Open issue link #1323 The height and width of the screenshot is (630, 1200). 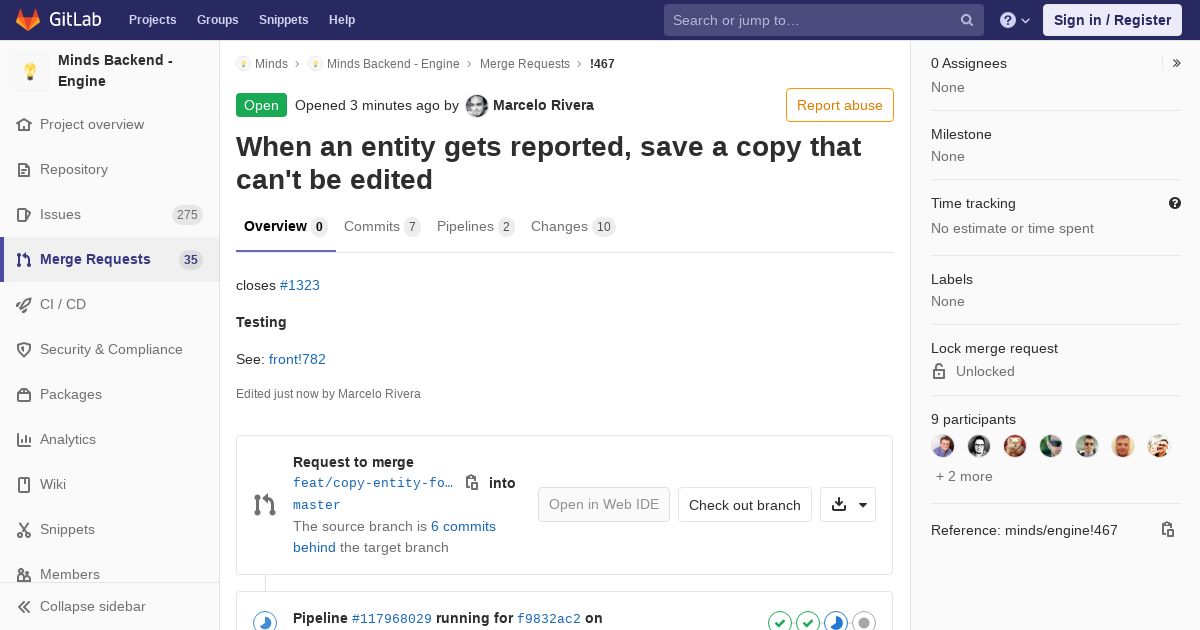pos(300,285)
